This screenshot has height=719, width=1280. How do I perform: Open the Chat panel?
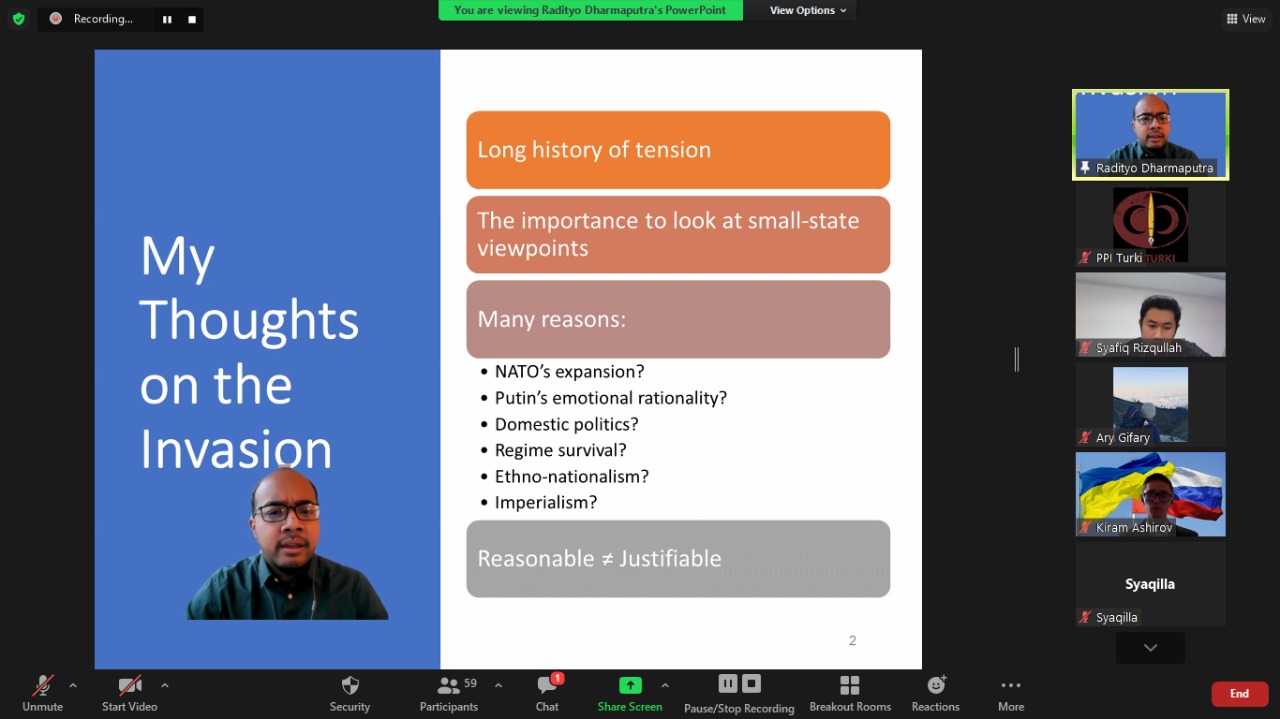coord(547,693)
